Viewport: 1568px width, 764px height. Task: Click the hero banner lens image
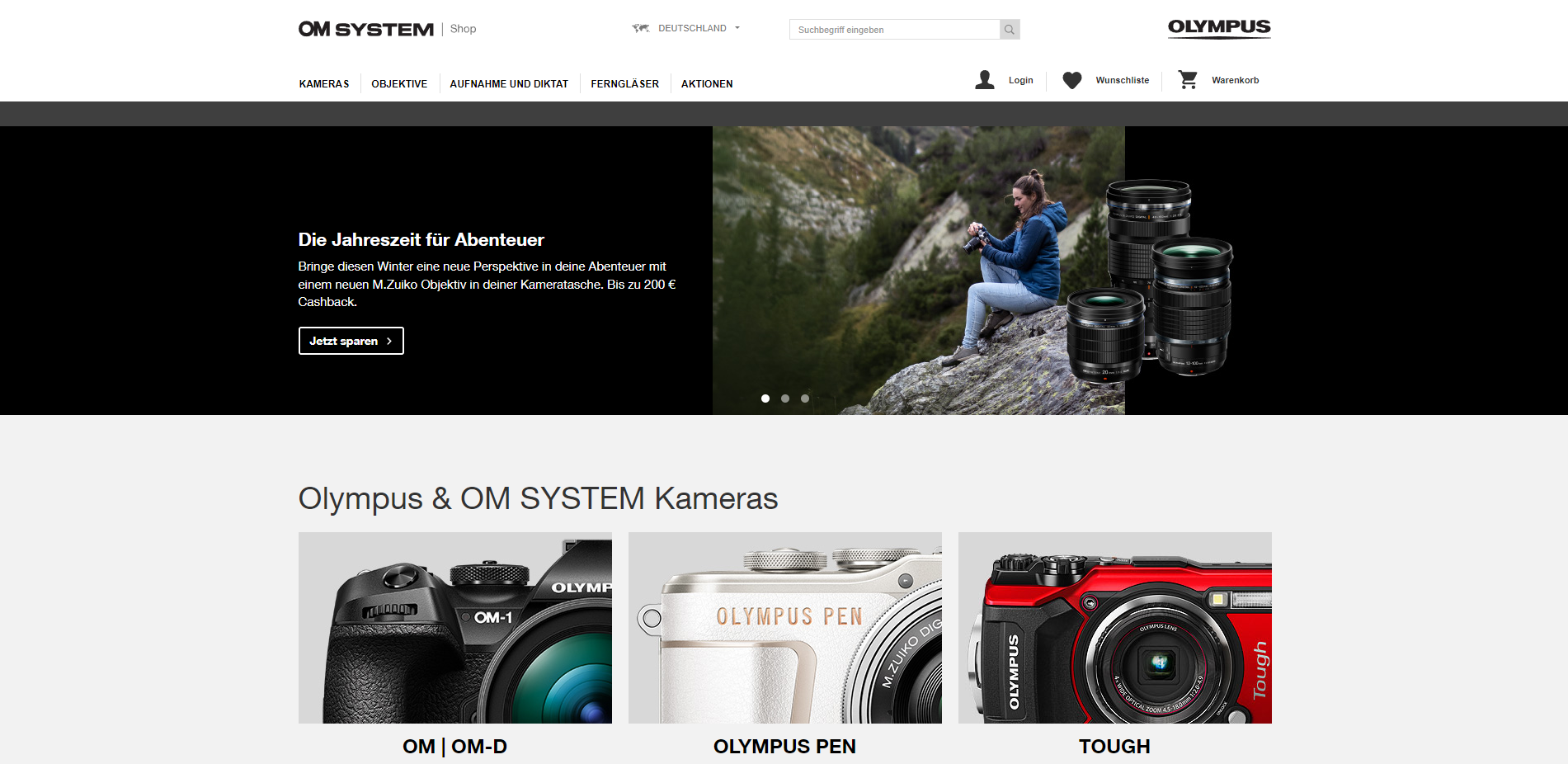[1149, 281]
